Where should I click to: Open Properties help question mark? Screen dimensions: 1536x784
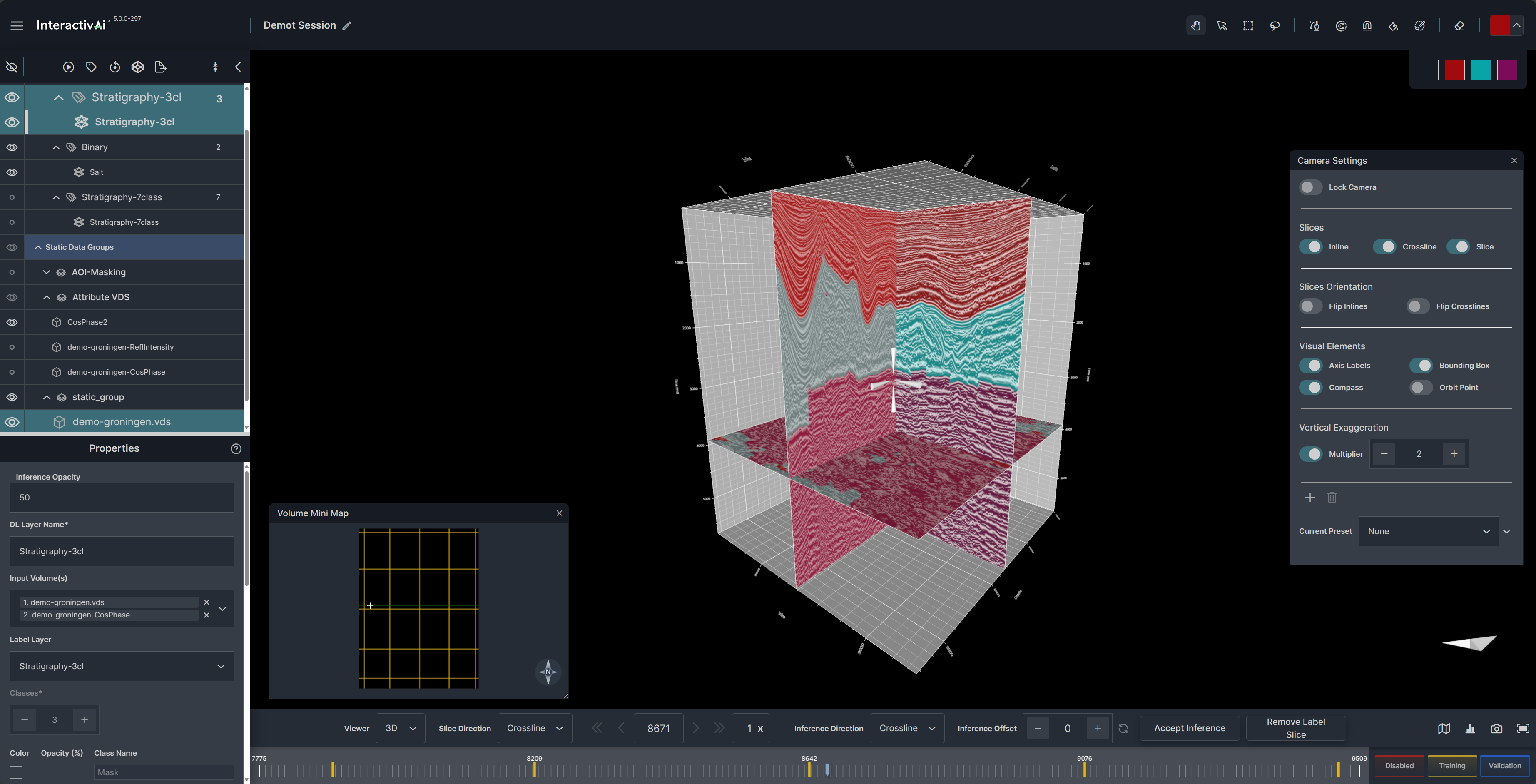(236, 448)
